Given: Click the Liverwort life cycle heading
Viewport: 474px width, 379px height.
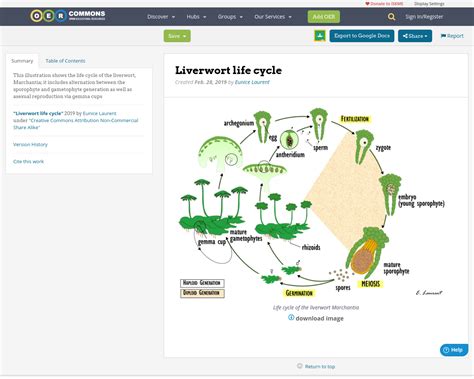Looking at the screenshot, I should click(x=228, y=70).
